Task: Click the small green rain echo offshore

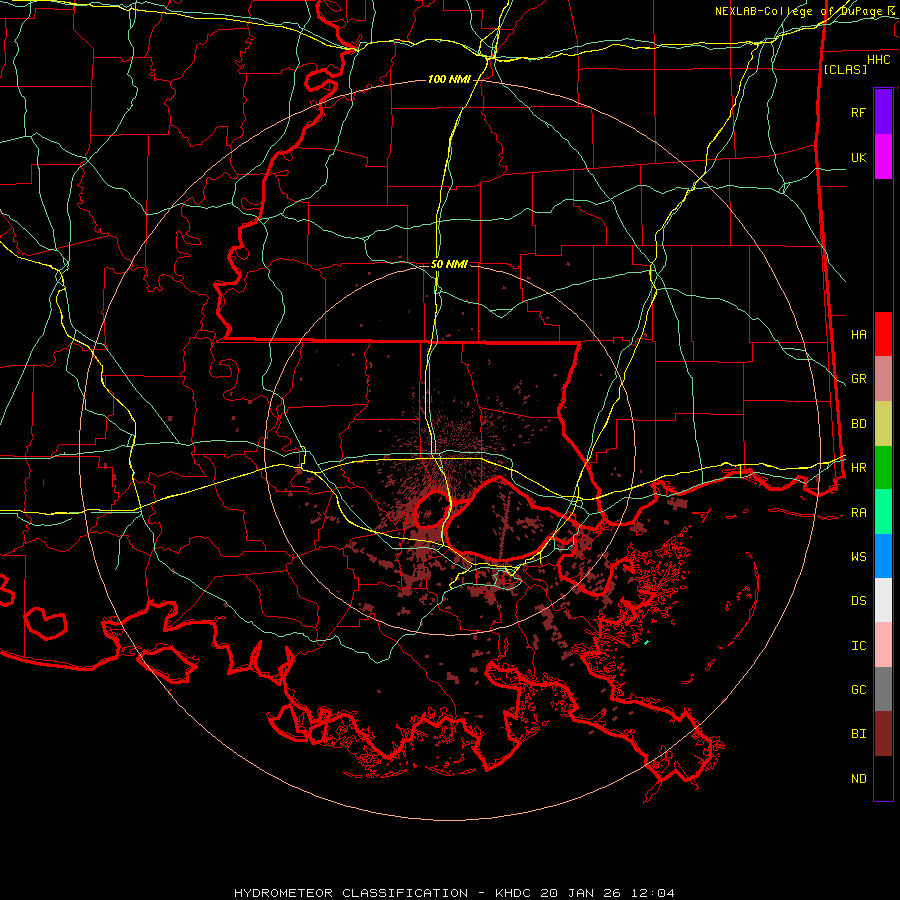Action: (646, 642)
